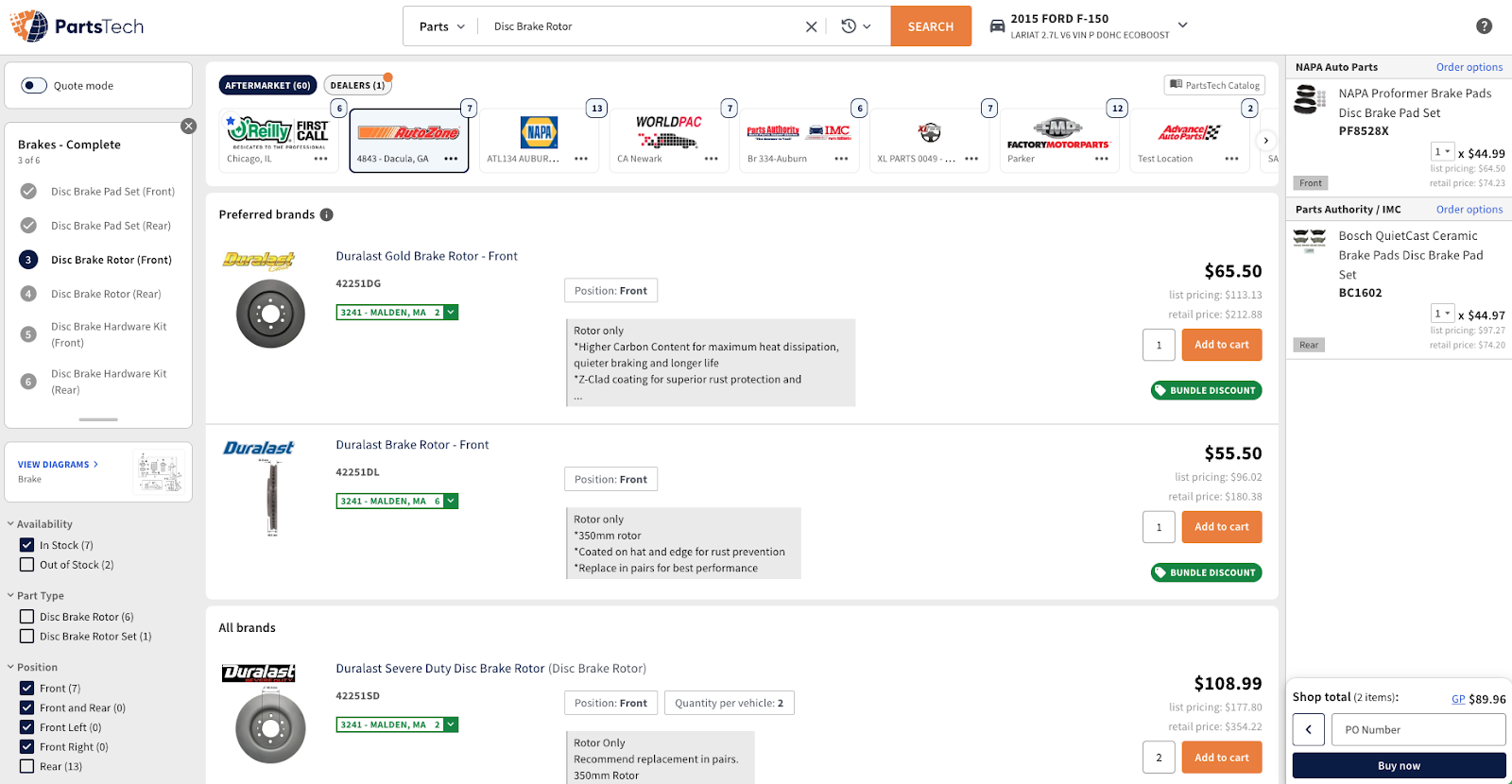1512x784 pixels.
Task: Open the Duralast Brake Rotor side image
Action: tap(271, 499)
